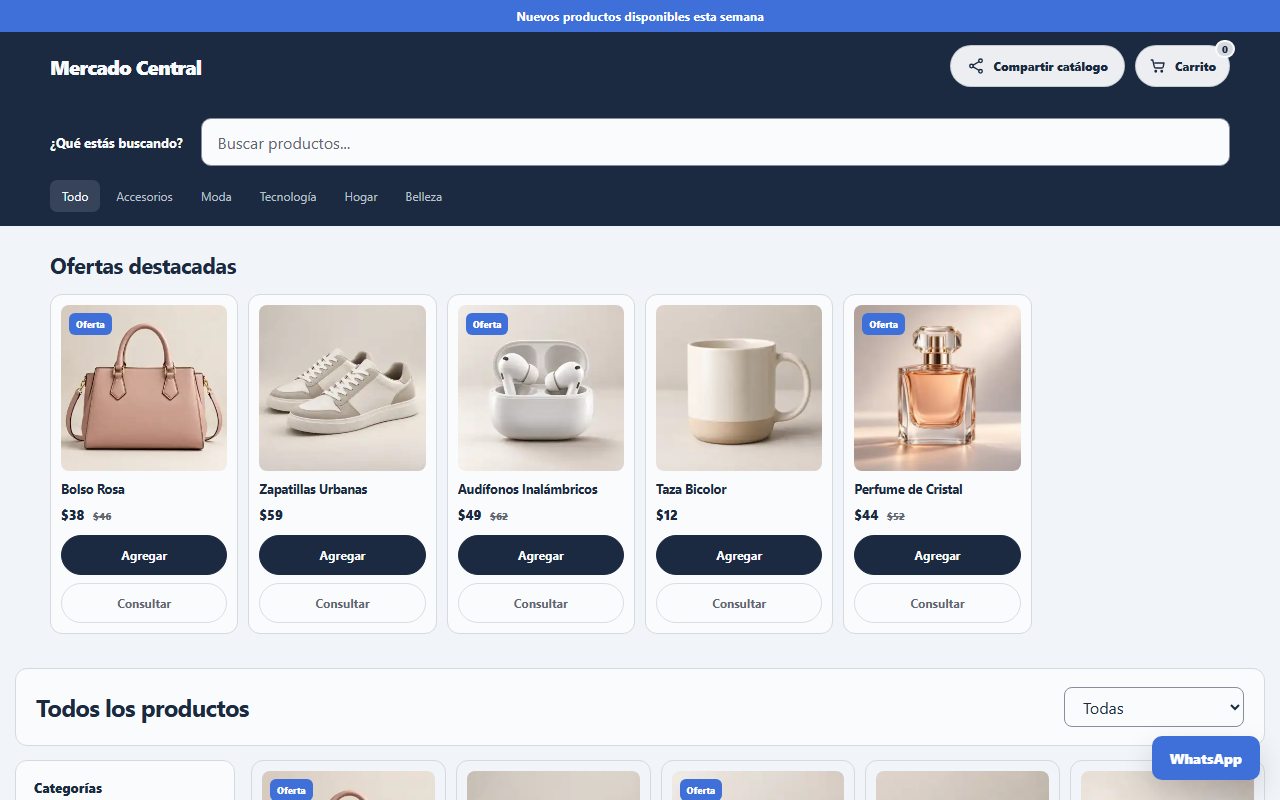Add Audífonos Inalámbricos with Agregar button

click(541, 555)
